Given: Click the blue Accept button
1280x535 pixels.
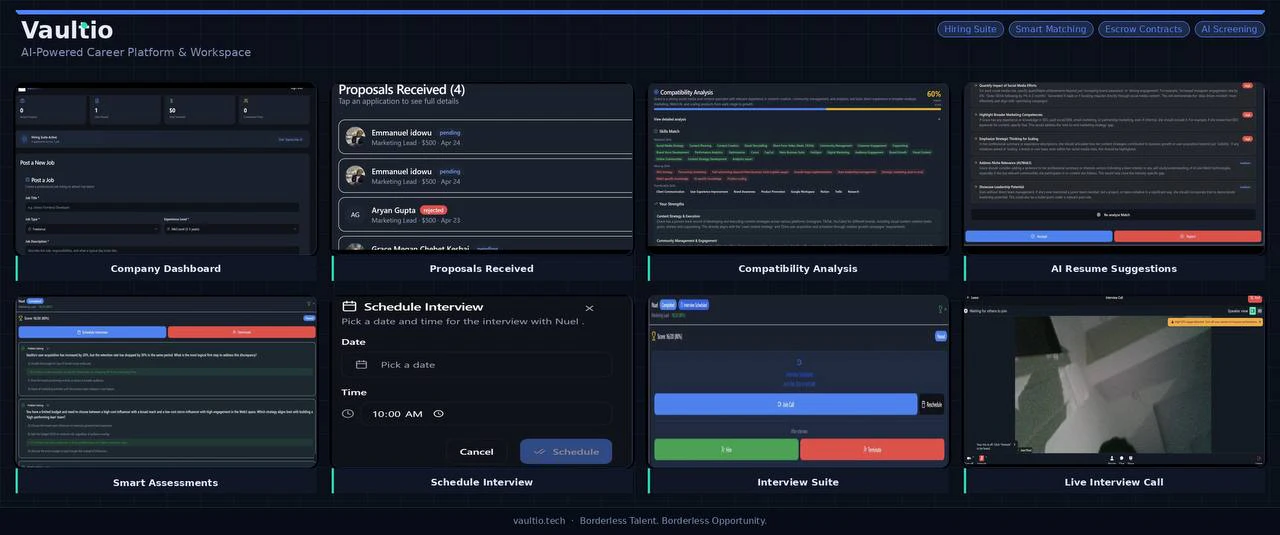Looking at the screenshot, I should coord(1039,237).
